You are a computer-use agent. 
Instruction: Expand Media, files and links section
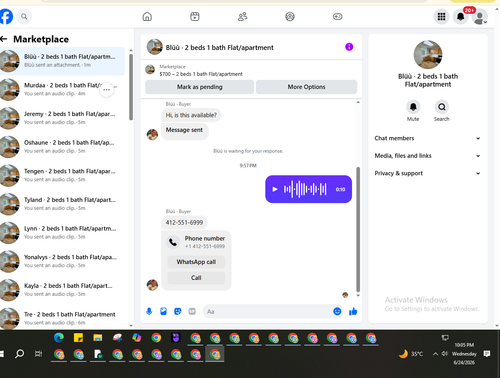pyautogui.click(x=428, y=156)
